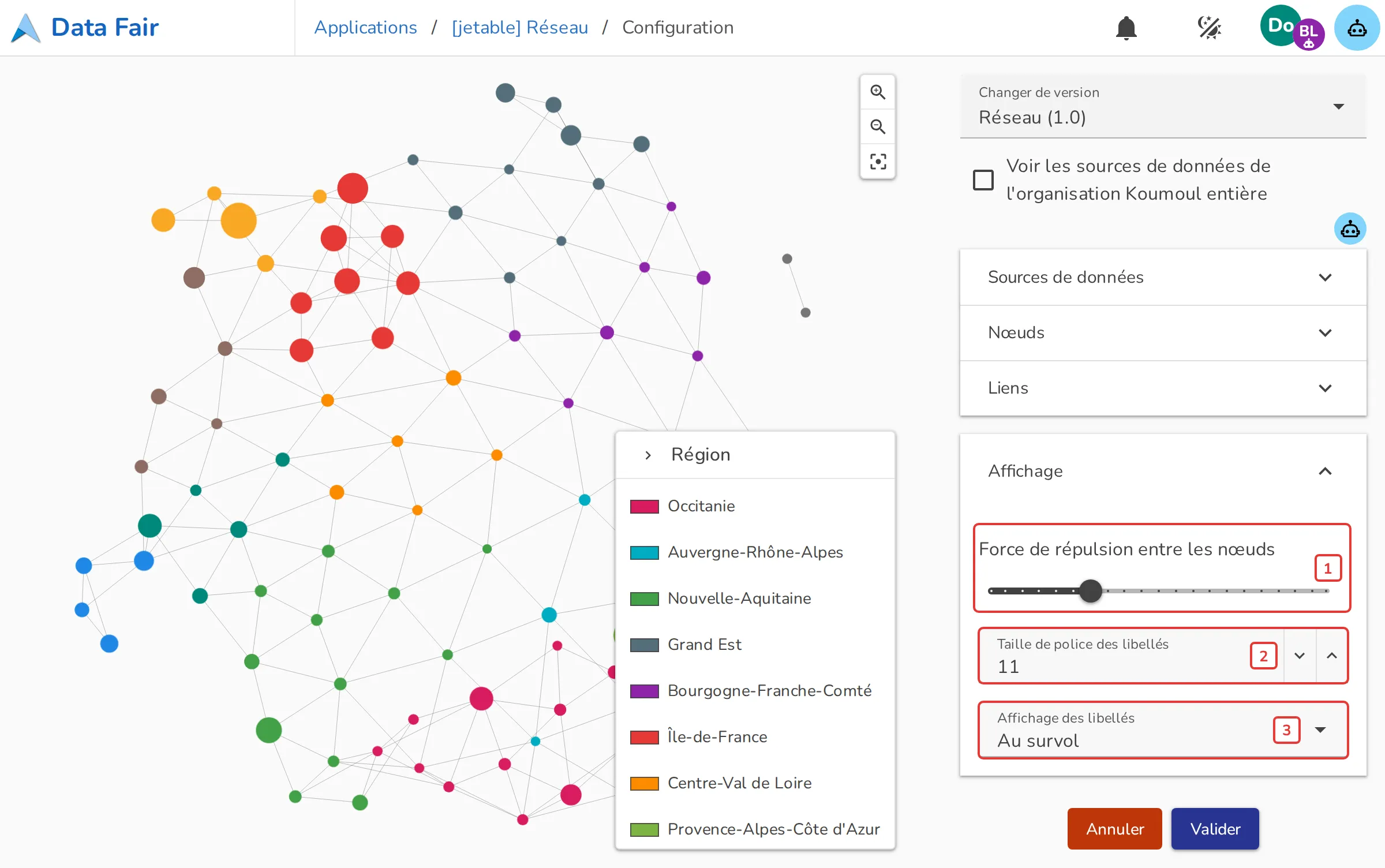Viewport: 1385px width, 868px height.
Task: Zoom in on the network graph
Action: click(878, 92)
